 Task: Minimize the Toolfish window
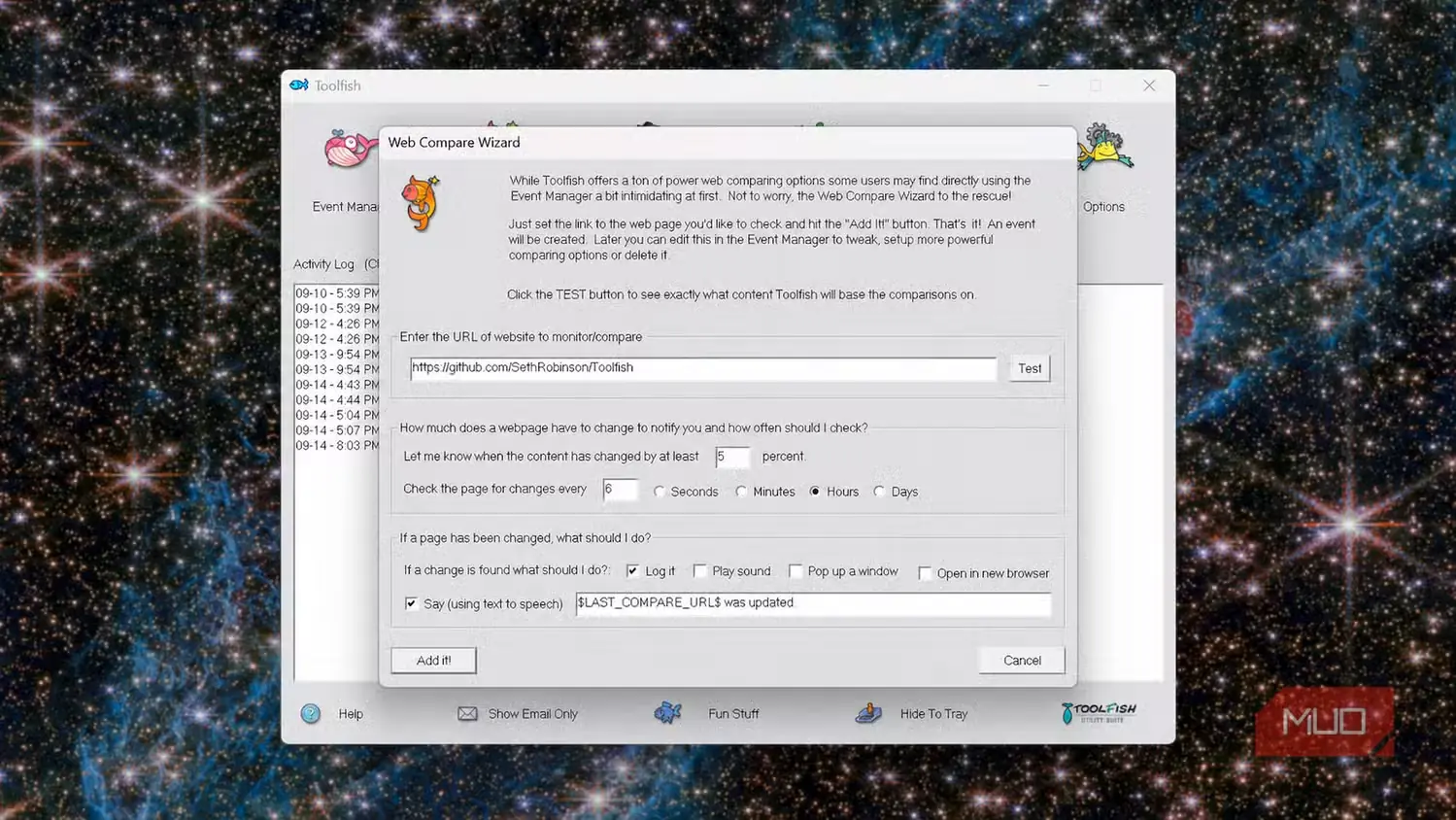(x=1043, y=85)
